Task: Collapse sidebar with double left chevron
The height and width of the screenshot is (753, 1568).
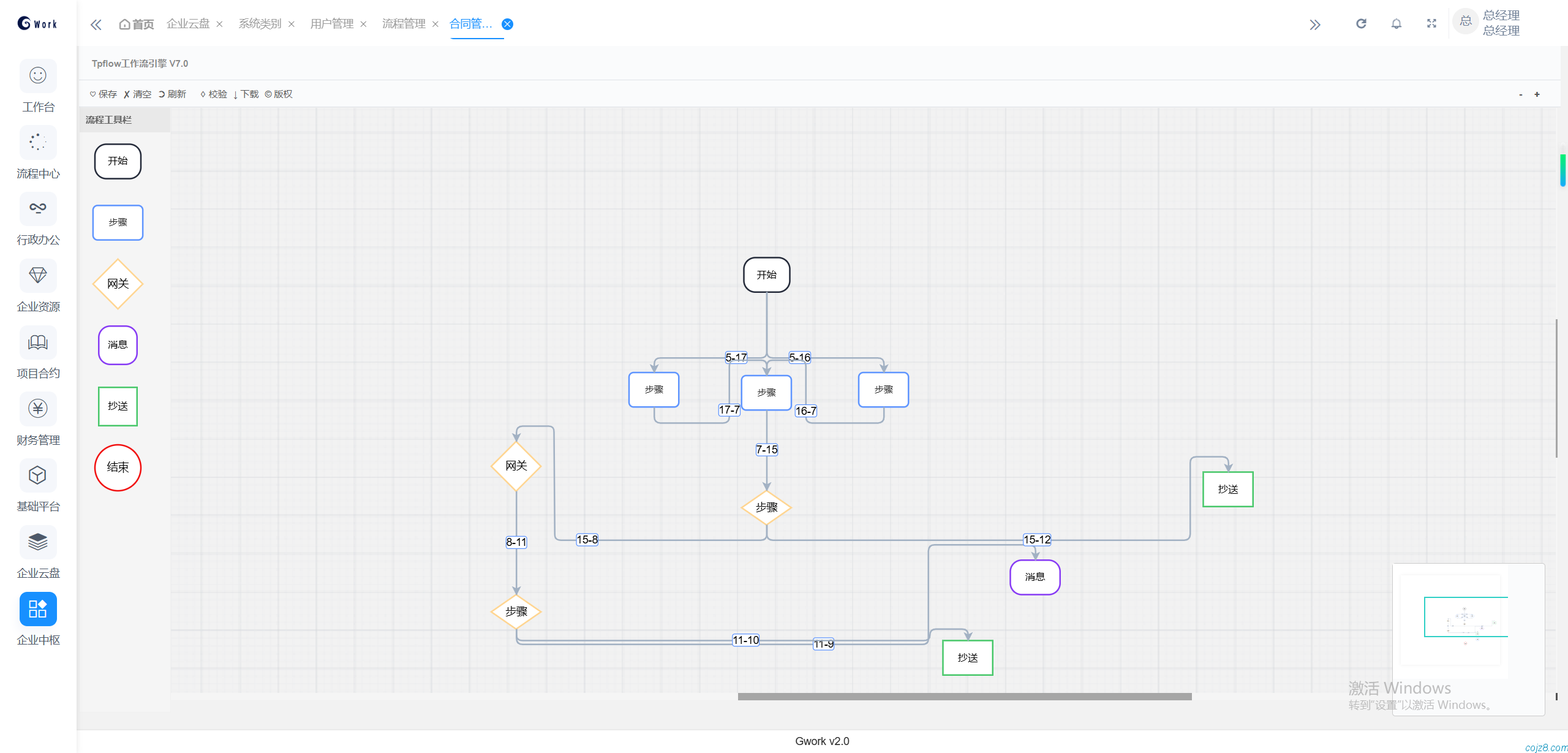Action: pyautogui.click(x=96, y=25)
